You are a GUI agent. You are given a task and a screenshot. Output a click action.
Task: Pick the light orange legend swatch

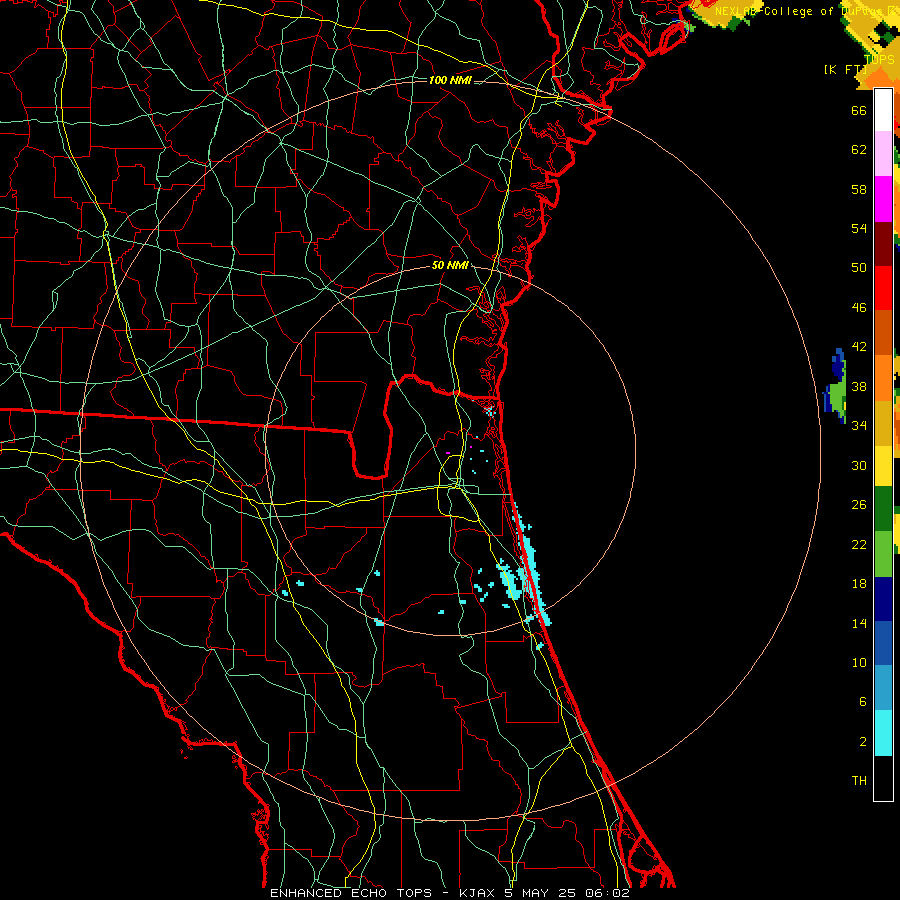point(883,377)
